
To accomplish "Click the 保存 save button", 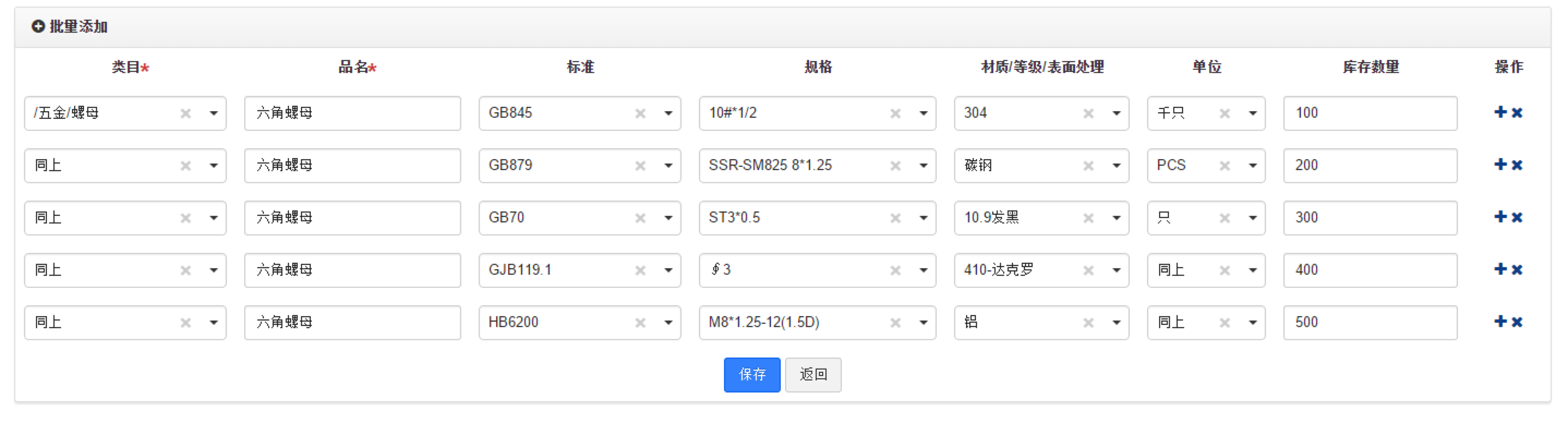I will (752, 374).
